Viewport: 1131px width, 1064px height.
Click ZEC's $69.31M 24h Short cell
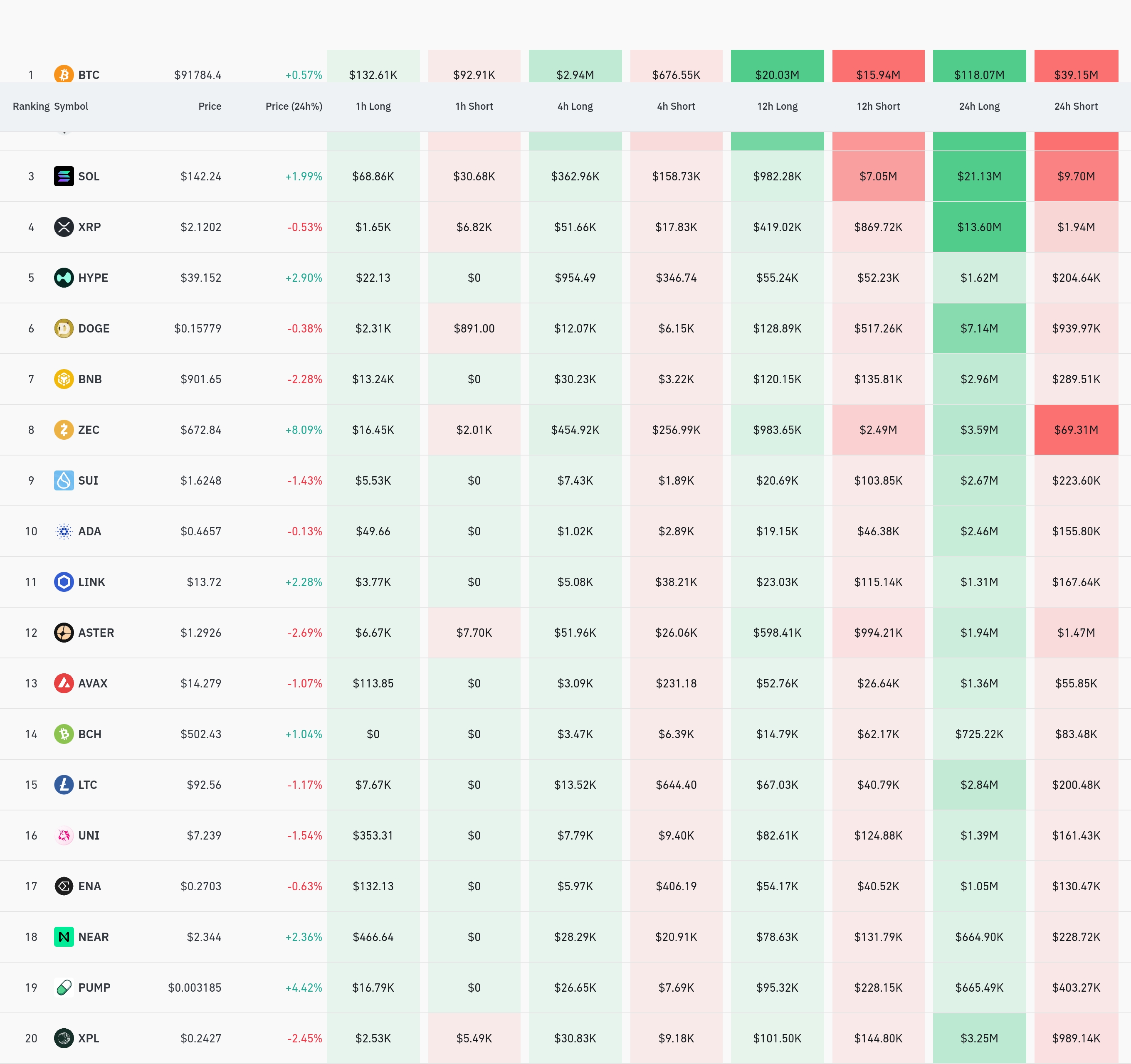coord(1076,430)
